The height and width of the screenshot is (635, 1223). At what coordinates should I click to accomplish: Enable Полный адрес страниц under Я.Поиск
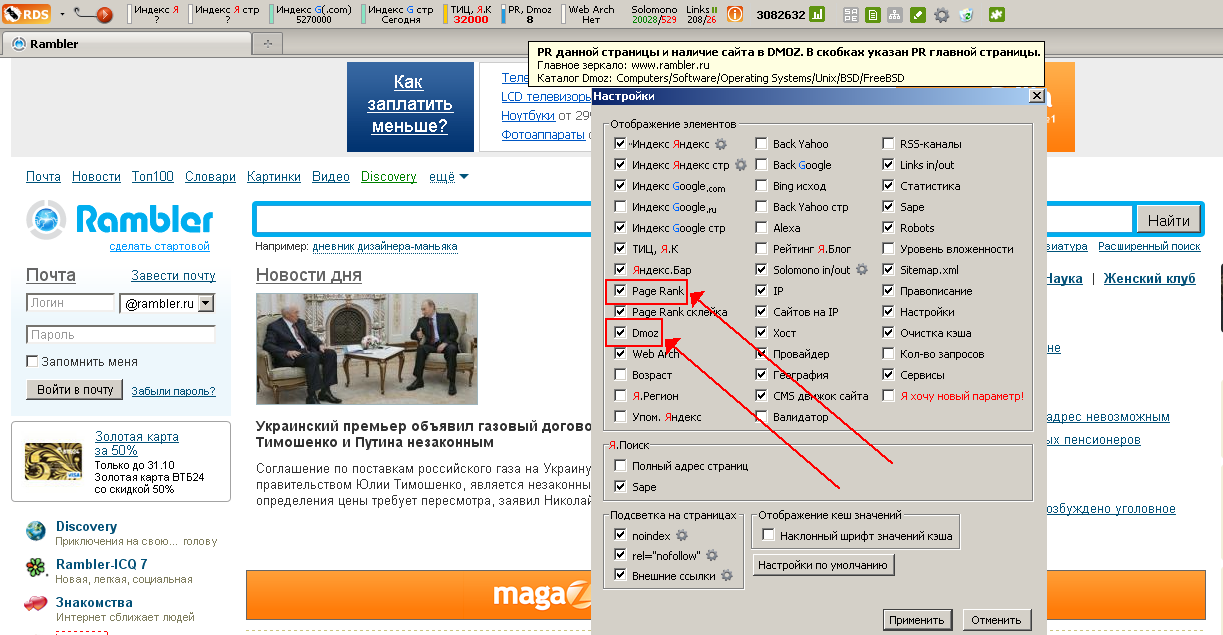[x=620, y=466]
